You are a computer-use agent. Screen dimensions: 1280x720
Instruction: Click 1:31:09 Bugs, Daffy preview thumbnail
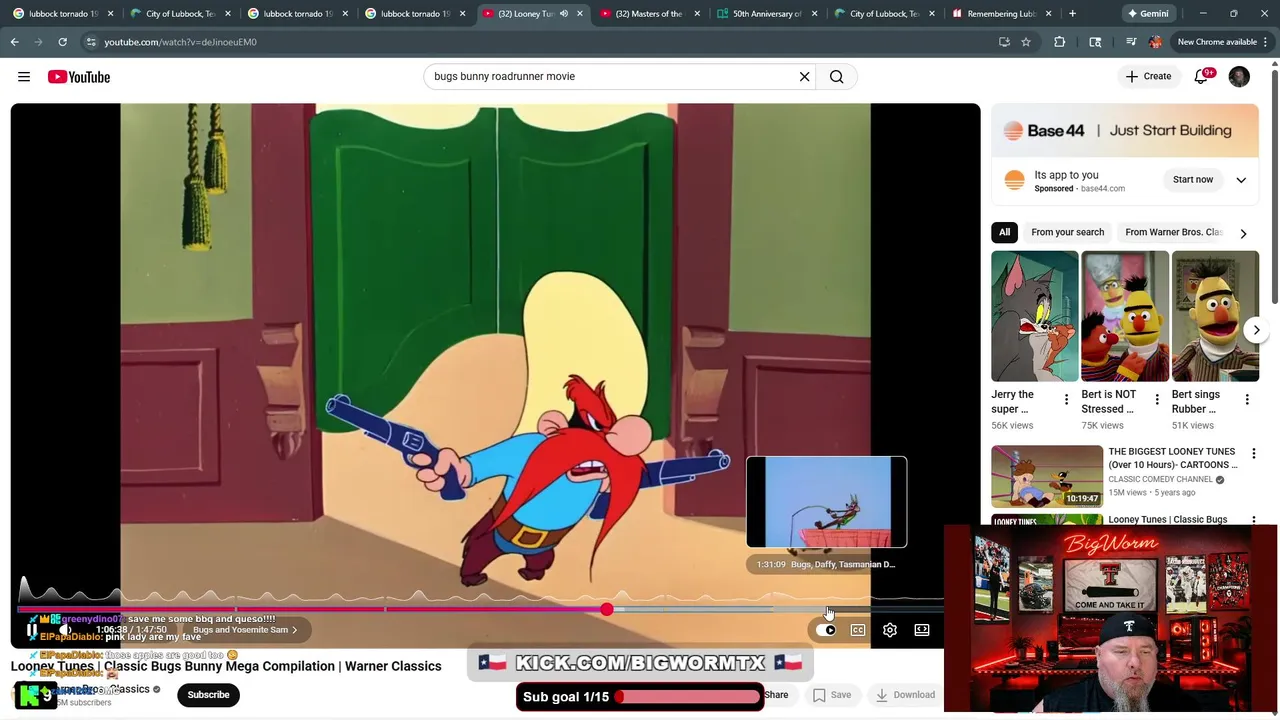827,502
